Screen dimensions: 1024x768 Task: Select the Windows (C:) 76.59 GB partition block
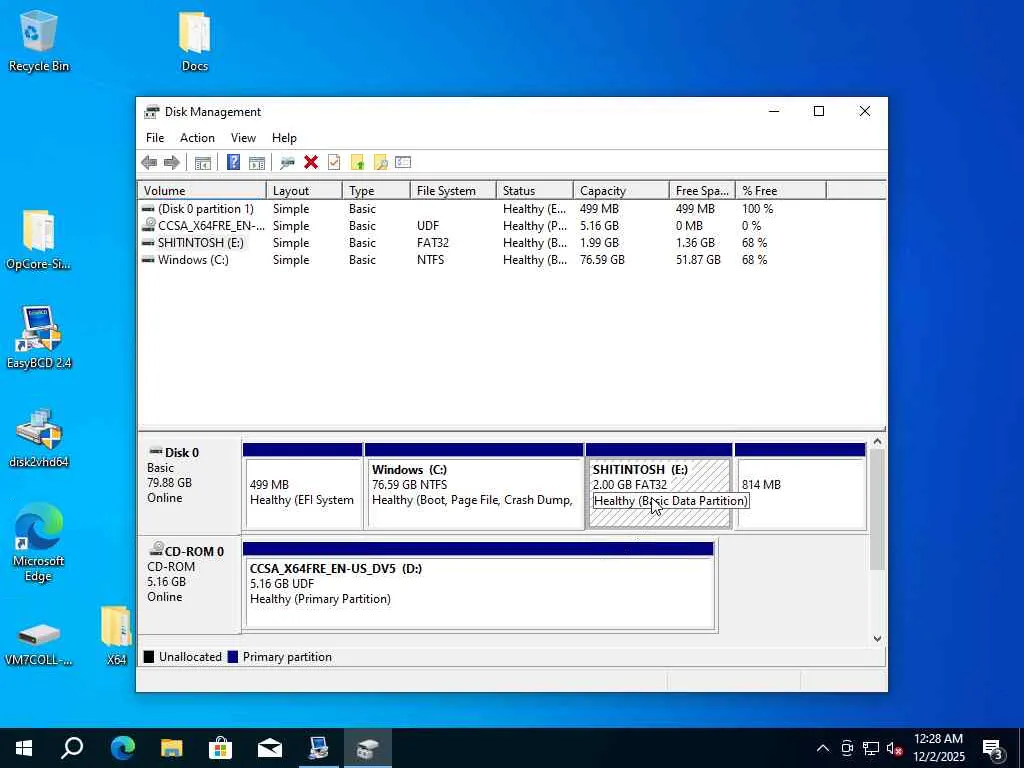click(473, 487)
